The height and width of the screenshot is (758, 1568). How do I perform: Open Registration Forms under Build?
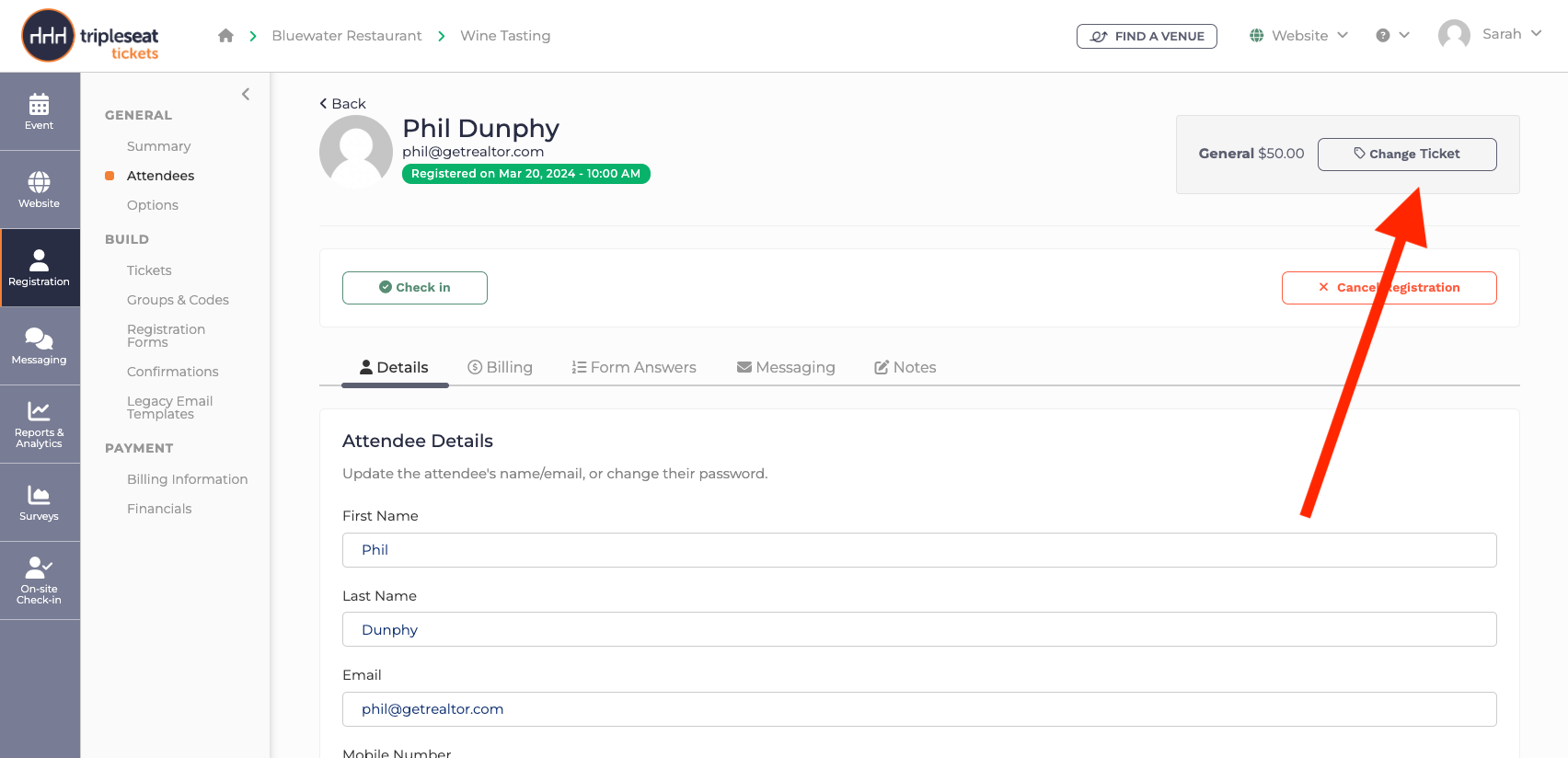coord(167,336)
